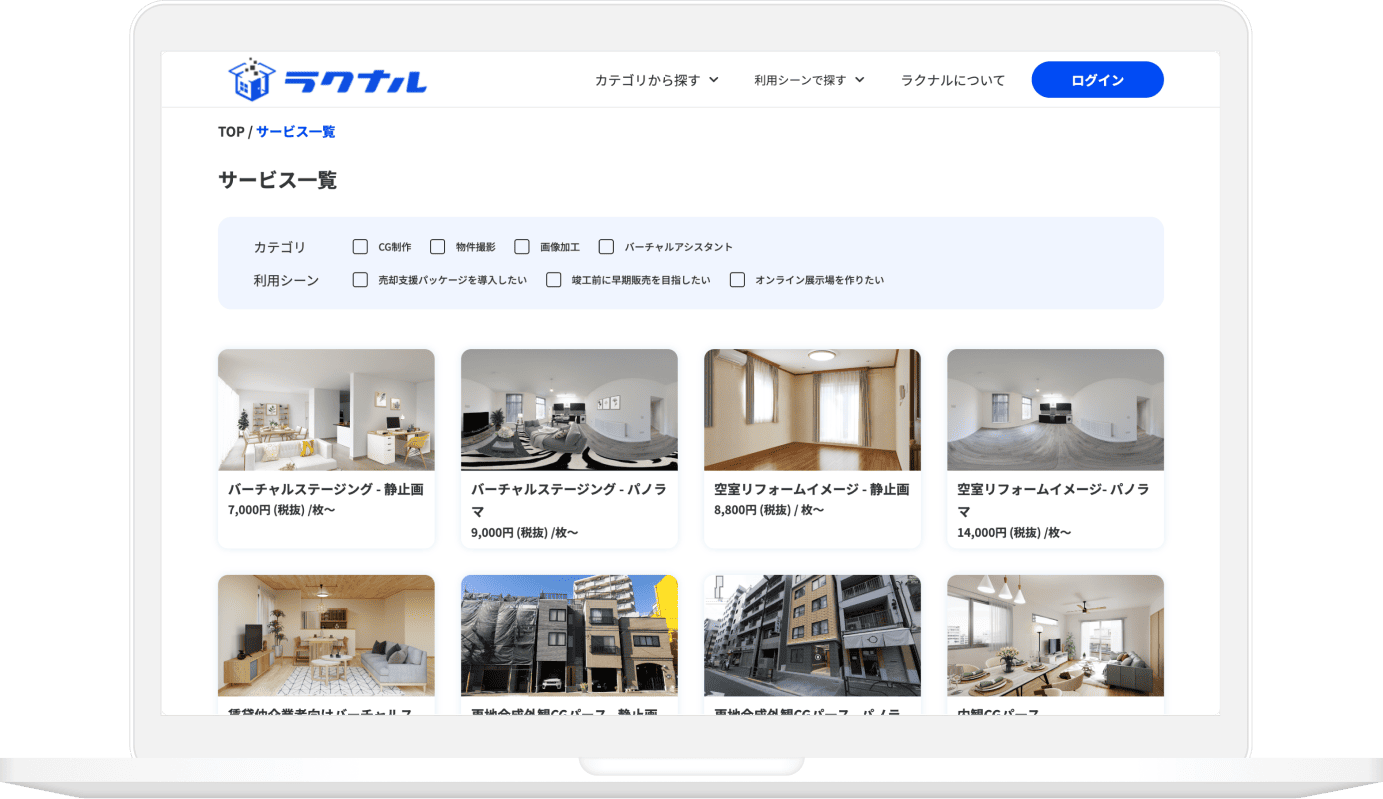Image resolution: width=1383 pixels, height=799 pixels.
Task: Open the 空室リフォームイメージ - 静止画 thumbnail
Action: pyautogui.click(x=812, y=410)
